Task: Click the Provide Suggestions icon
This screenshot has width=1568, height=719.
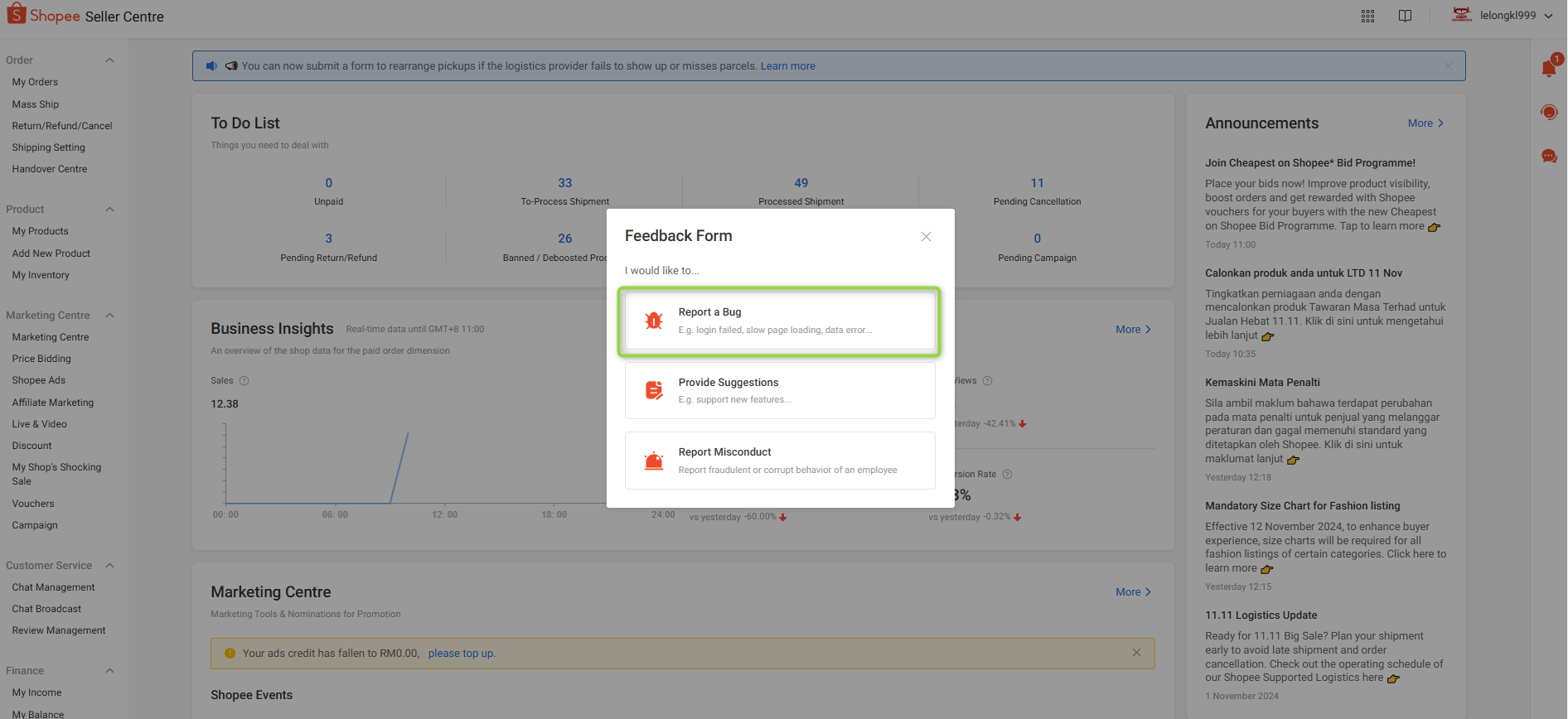Action: click(x=654, y=390)
